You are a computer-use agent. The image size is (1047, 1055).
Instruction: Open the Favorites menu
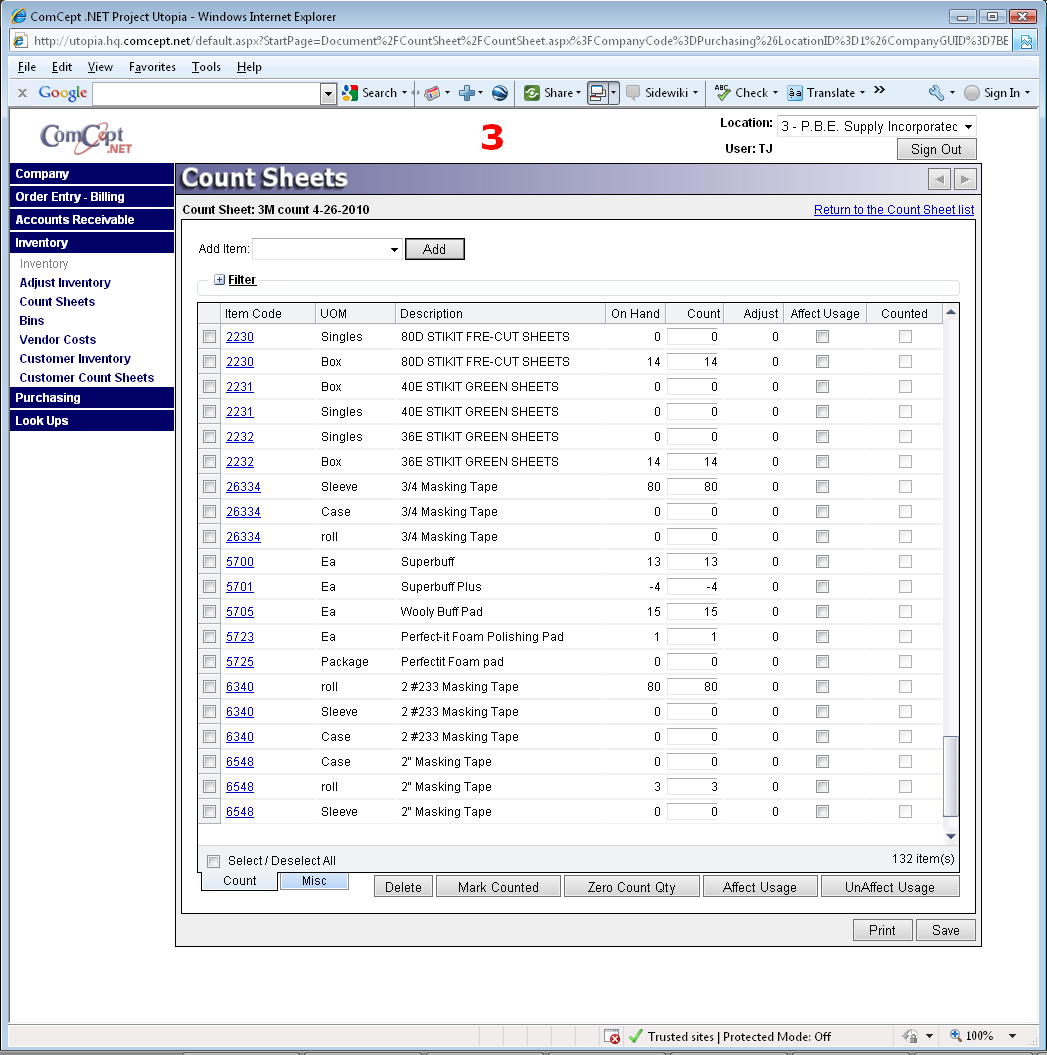coord(152,67)
